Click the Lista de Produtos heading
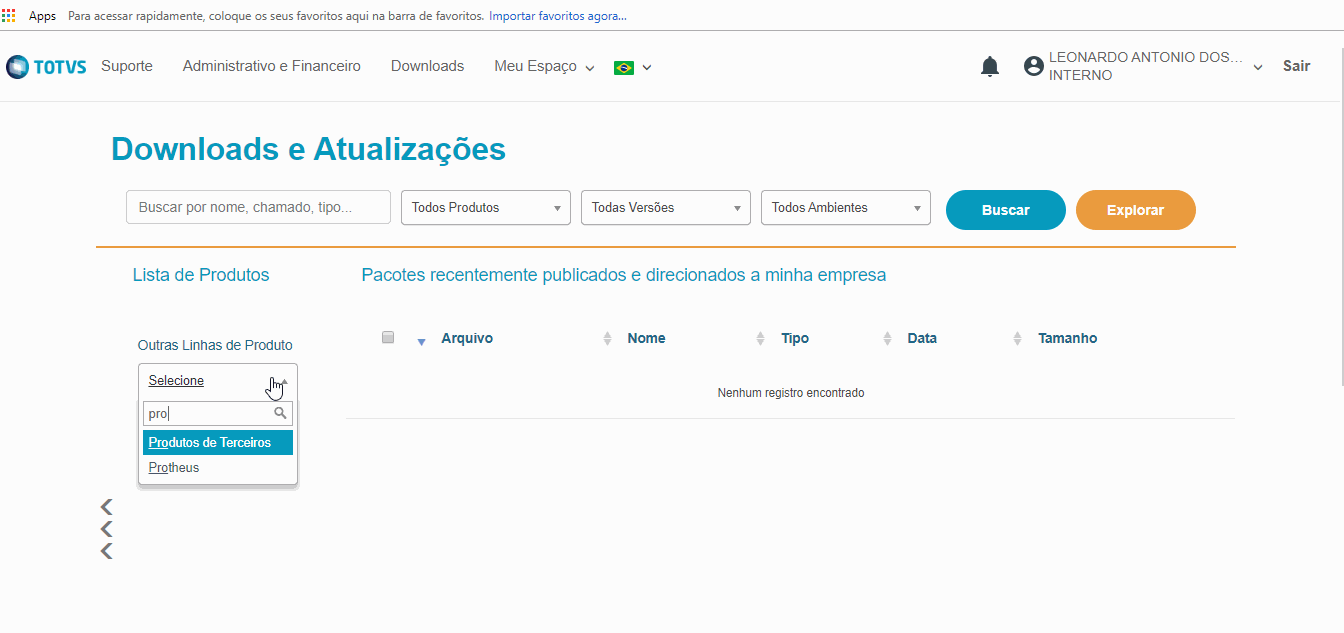 [x=201, y=275]
